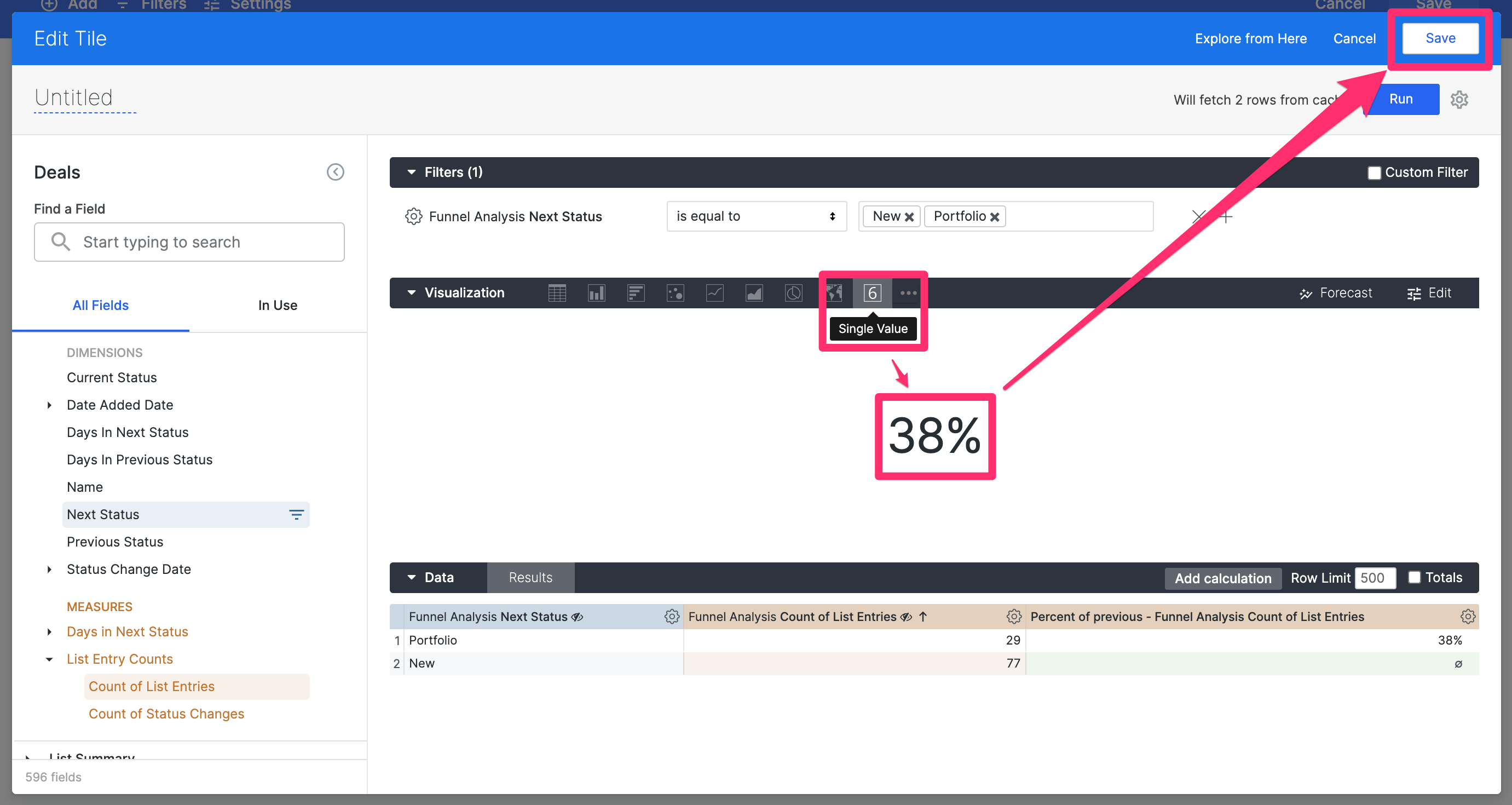This screenshot has width=1512, height=805.
Task: Click Add calculation
Action: click(1222, 578)
